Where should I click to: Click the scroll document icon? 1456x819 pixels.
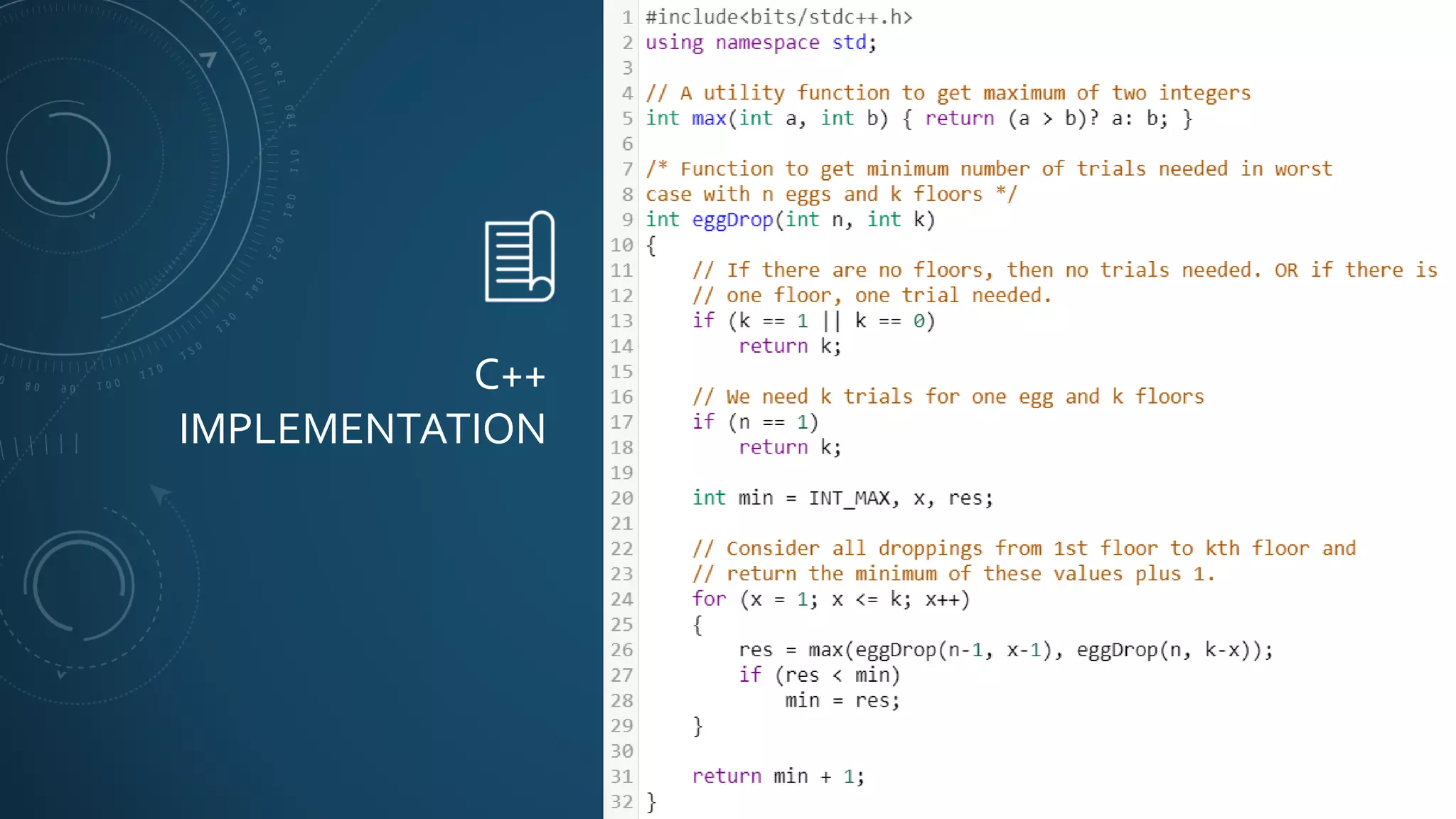click(x=520, y=257)
